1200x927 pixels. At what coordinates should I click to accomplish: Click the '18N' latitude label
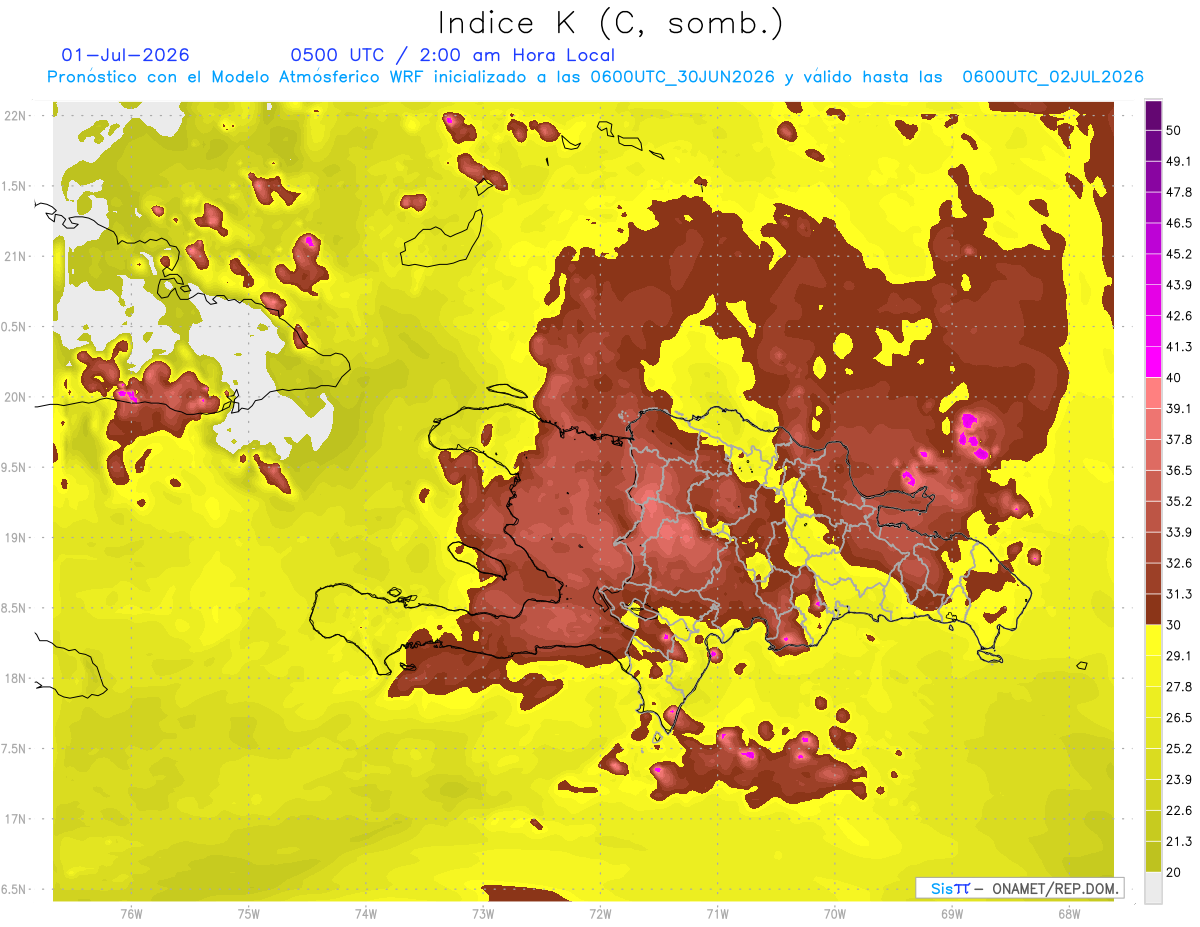pos(16,678)
